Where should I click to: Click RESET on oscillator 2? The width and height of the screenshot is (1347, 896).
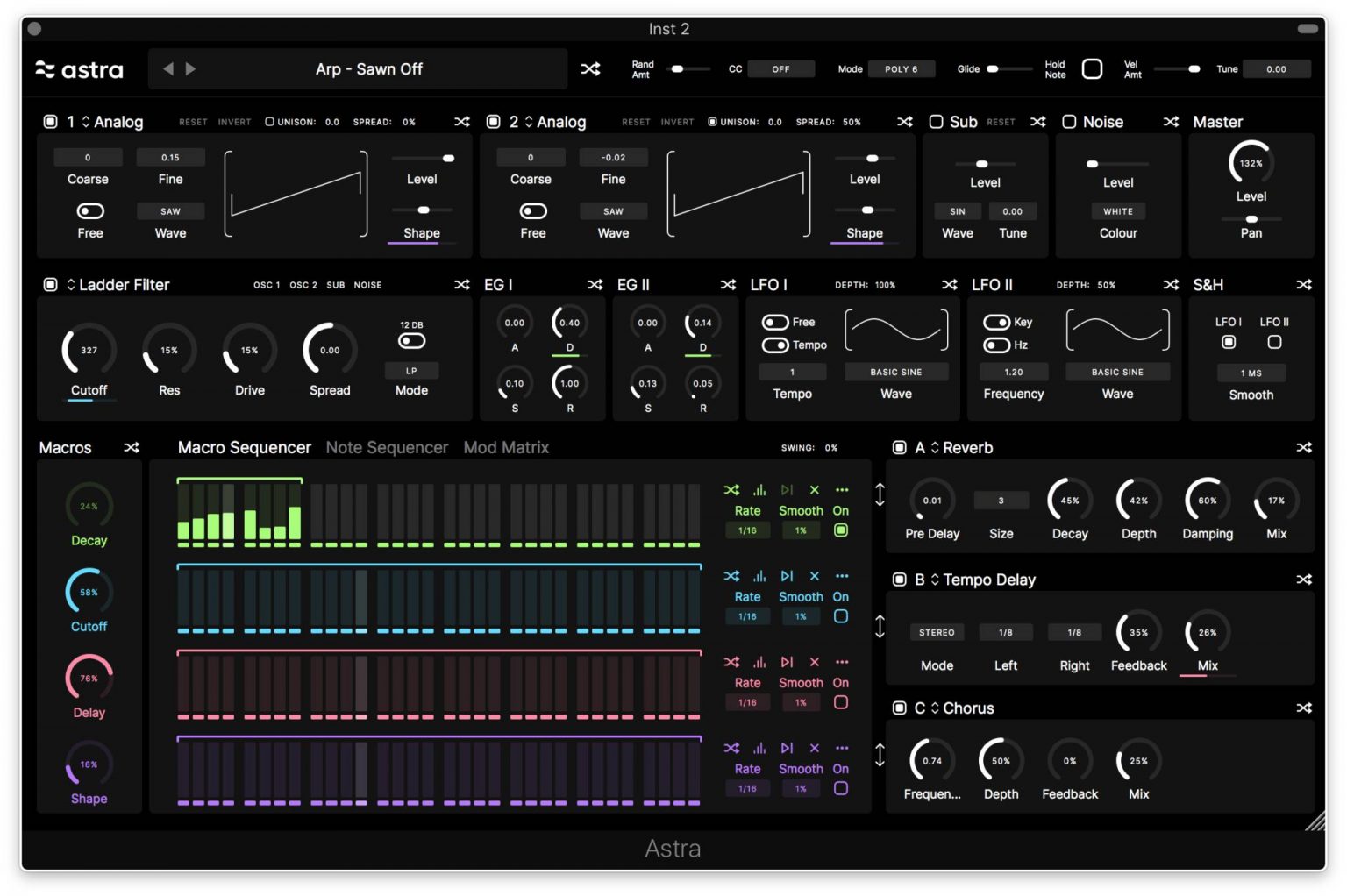635,122
